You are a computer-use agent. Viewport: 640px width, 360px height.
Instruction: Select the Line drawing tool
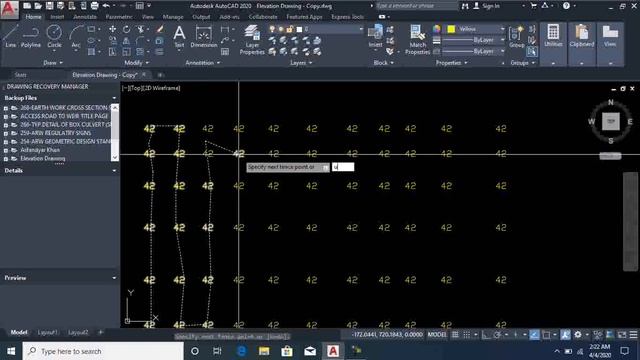11,36
